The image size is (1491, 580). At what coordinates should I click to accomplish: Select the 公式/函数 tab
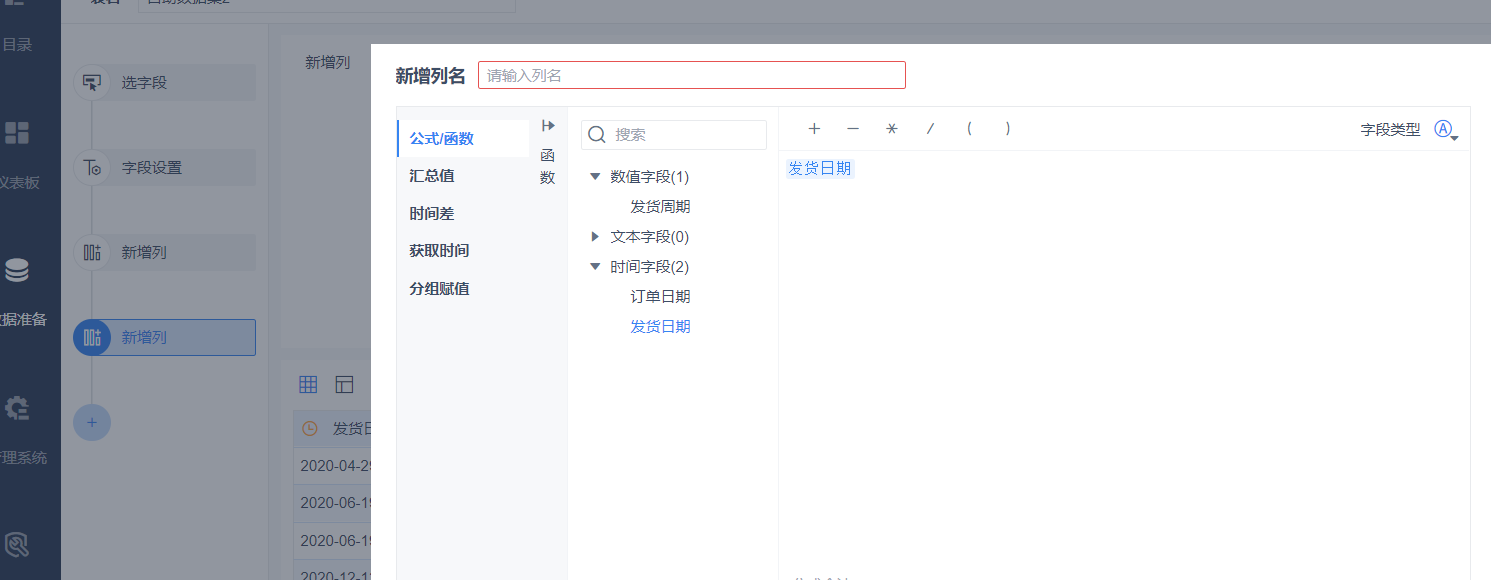click(x=463, y=138)
